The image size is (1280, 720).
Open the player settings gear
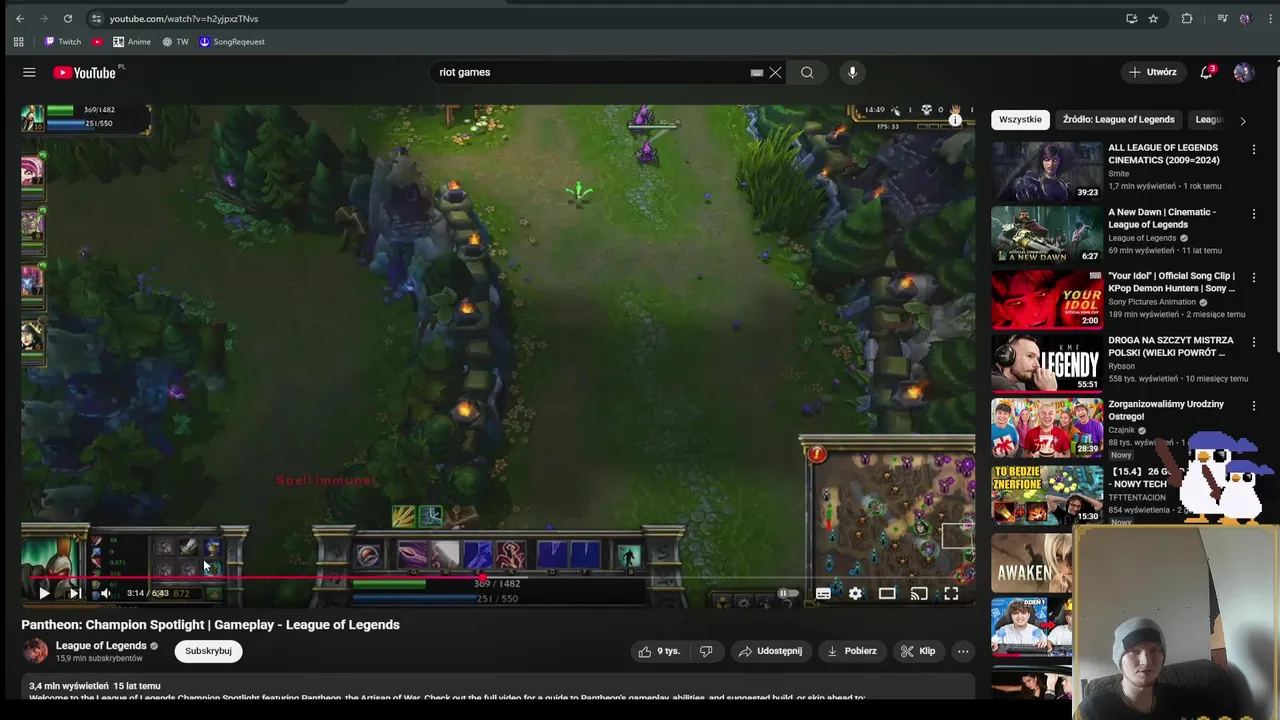pos(855,593)
